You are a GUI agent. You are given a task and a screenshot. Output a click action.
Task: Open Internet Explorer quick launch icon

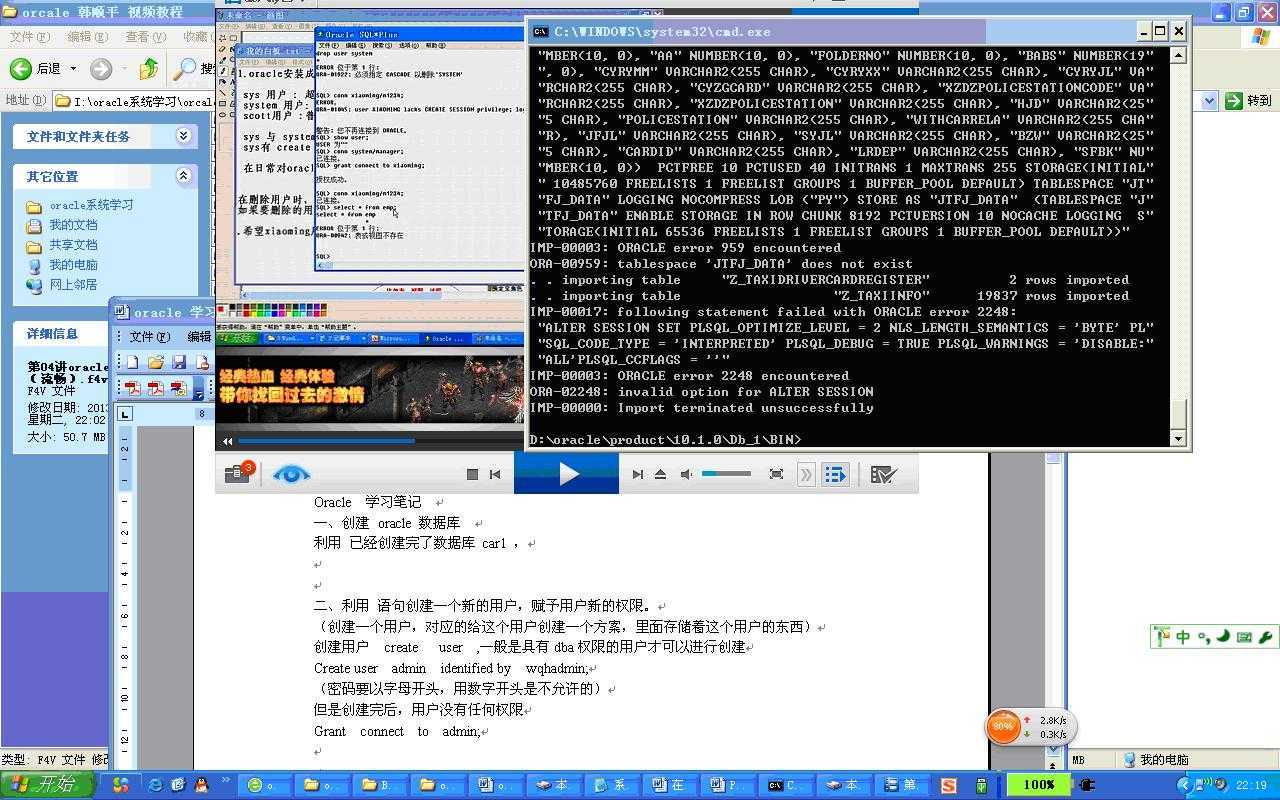(x=156, y=785)
